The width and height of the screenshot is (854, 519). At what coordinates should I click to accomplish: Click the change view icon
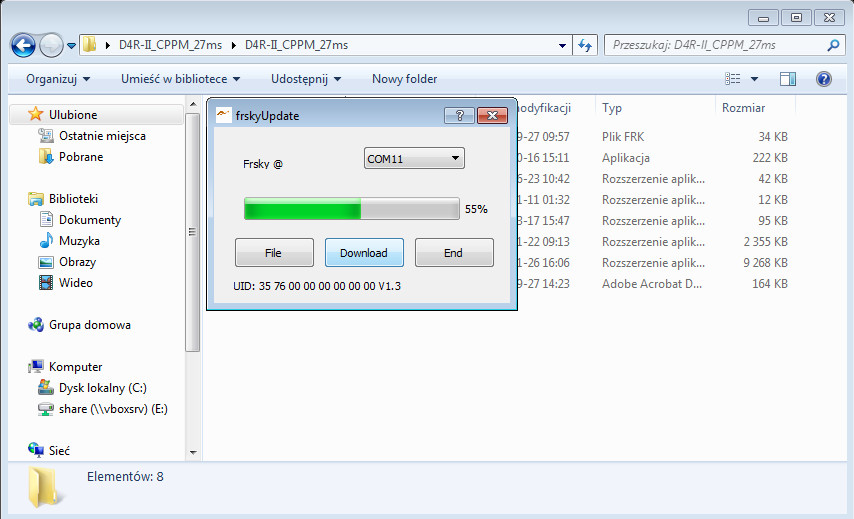point(733,79)
